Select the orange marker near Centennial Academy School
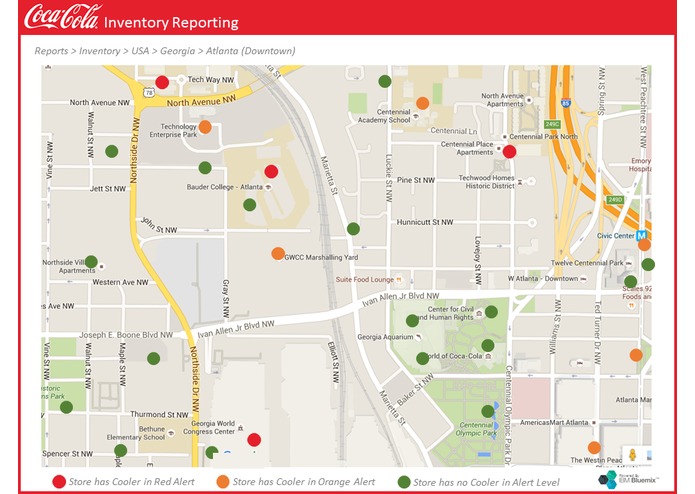The image size is (695, 494). [422, 103]
